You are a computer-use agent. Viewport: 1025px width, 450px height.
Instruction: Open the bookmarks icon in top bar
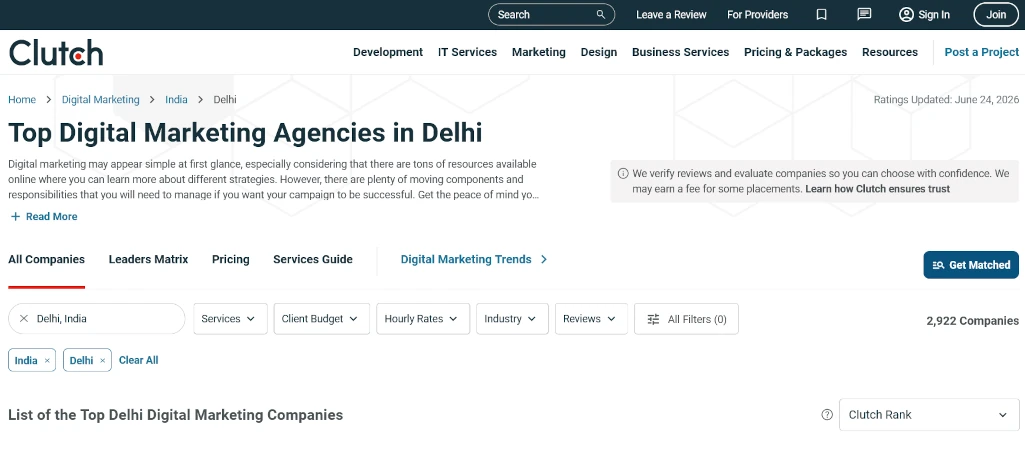pyautogui.click(x=822, y=14)
